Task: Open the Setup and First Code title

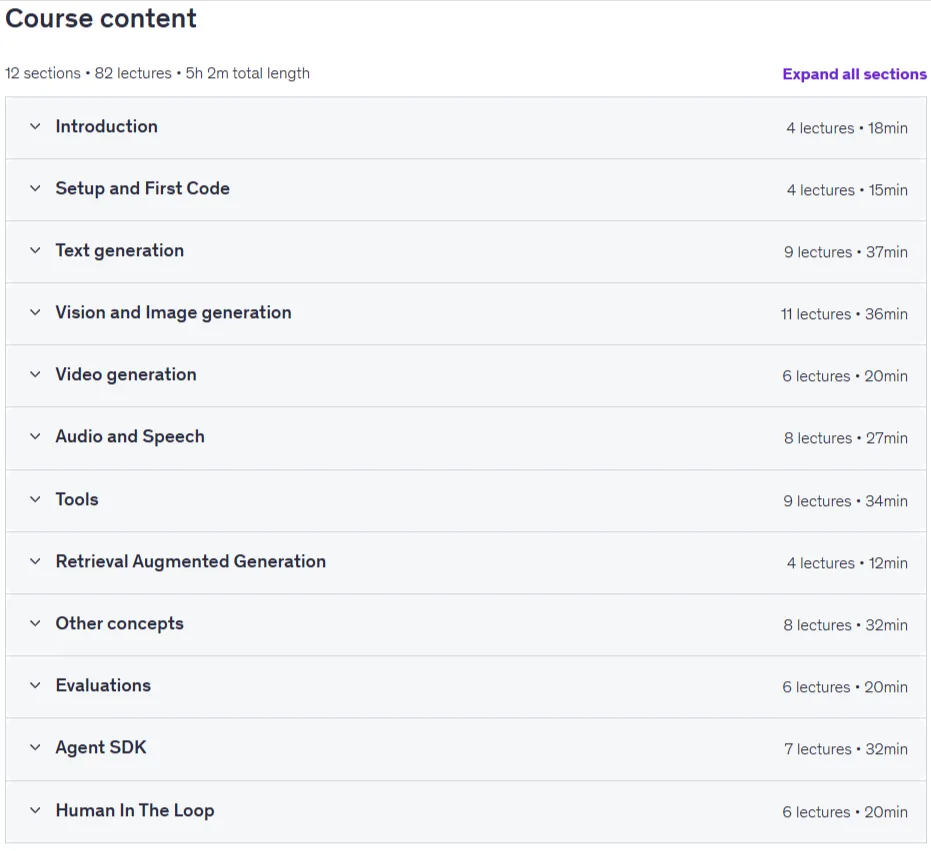Action: pyautogui.click(x=142, y=188)
